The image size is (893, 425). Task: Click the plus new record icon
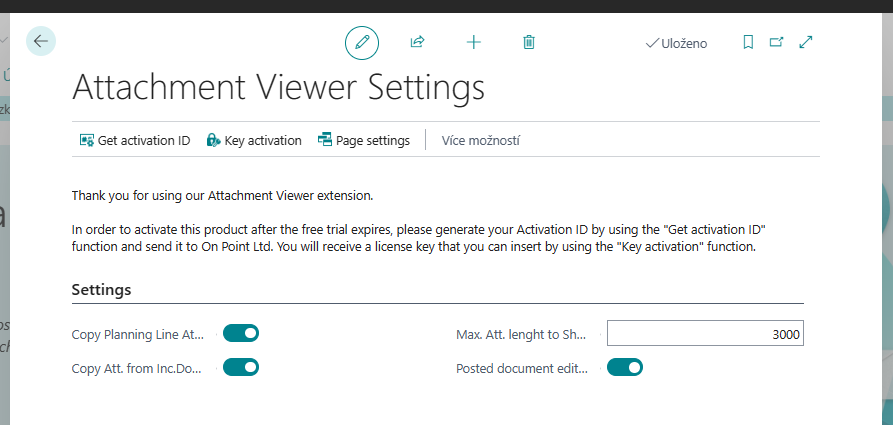click(474, 42)
